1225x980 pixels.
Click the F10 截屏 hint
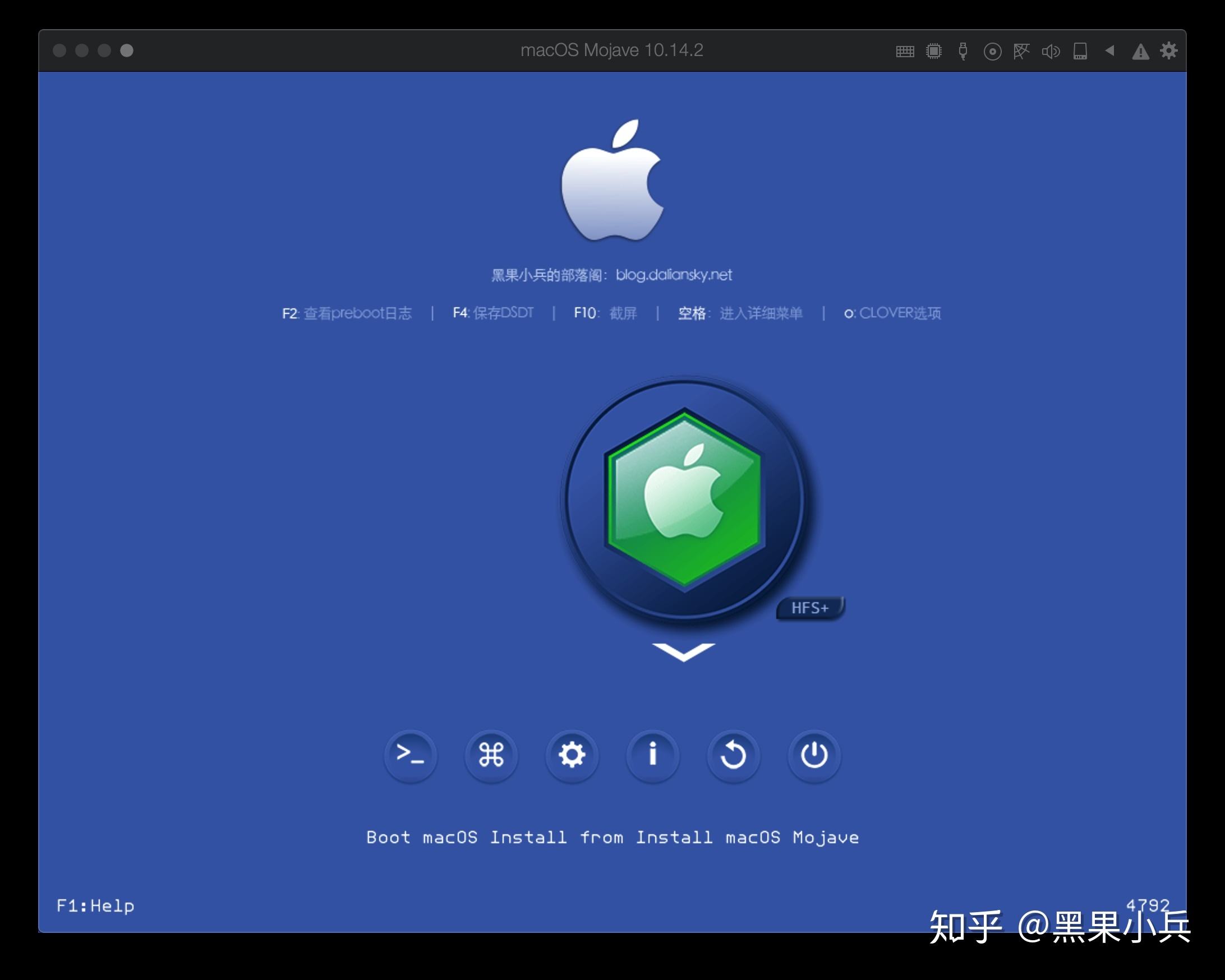tap(605, 313)
